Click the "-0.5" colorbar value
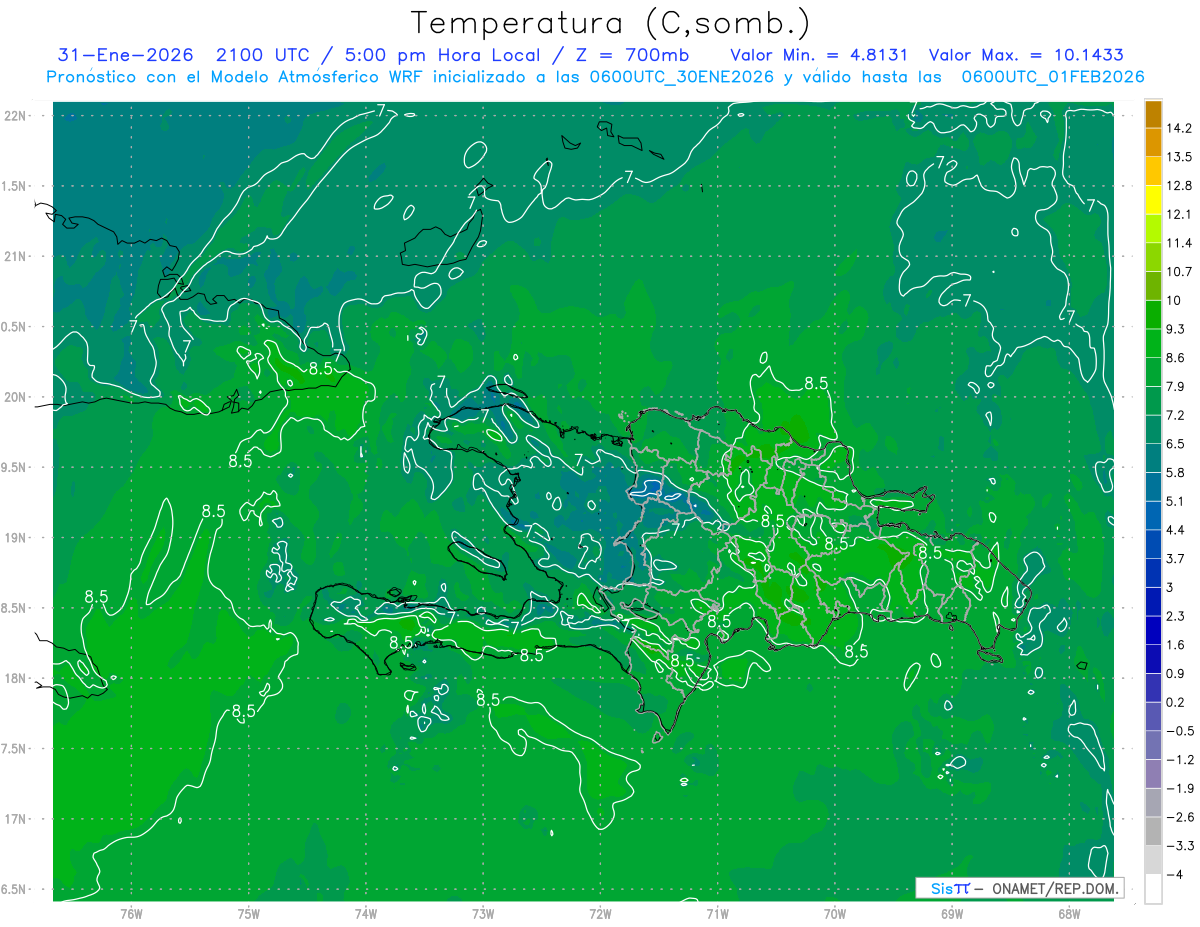Viewport: 1200px width, 927px height. (1179, 730)
